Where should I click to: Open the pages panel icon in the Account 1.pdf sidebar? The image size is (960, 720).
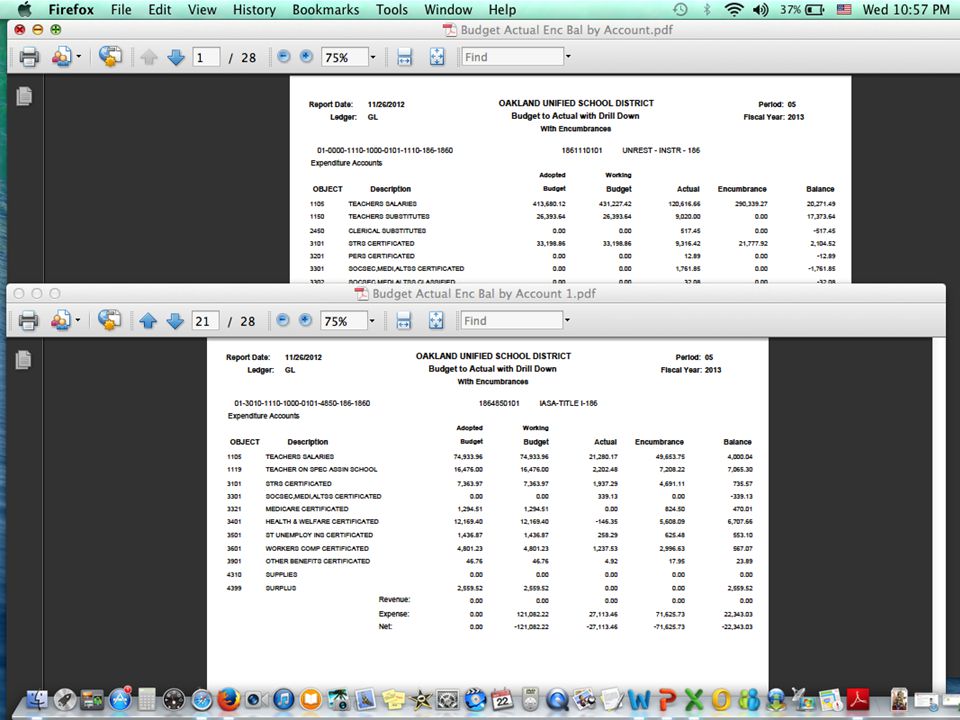pos(23,359)
